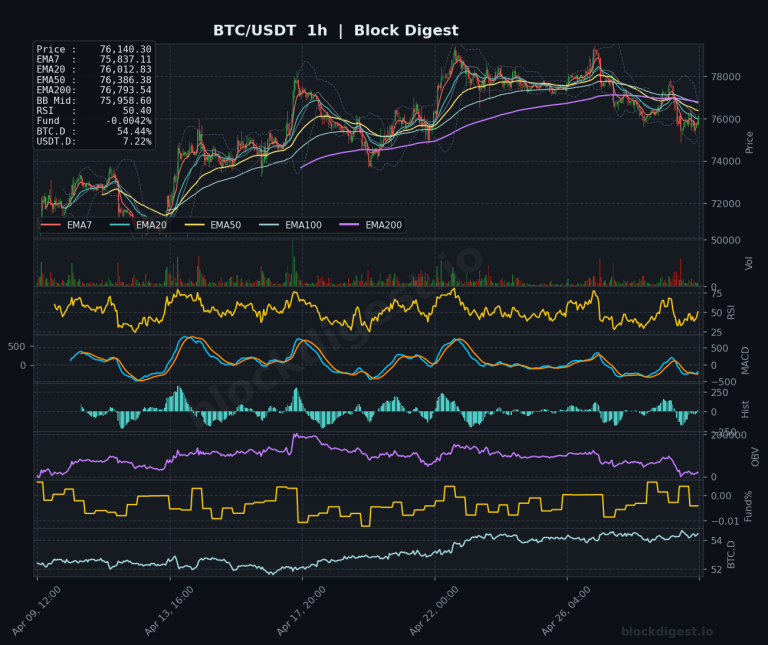This screenshot has height=645, width=768.
Task: Click the Apr 22, 00:00 date label
Action: tap(434, 611)
